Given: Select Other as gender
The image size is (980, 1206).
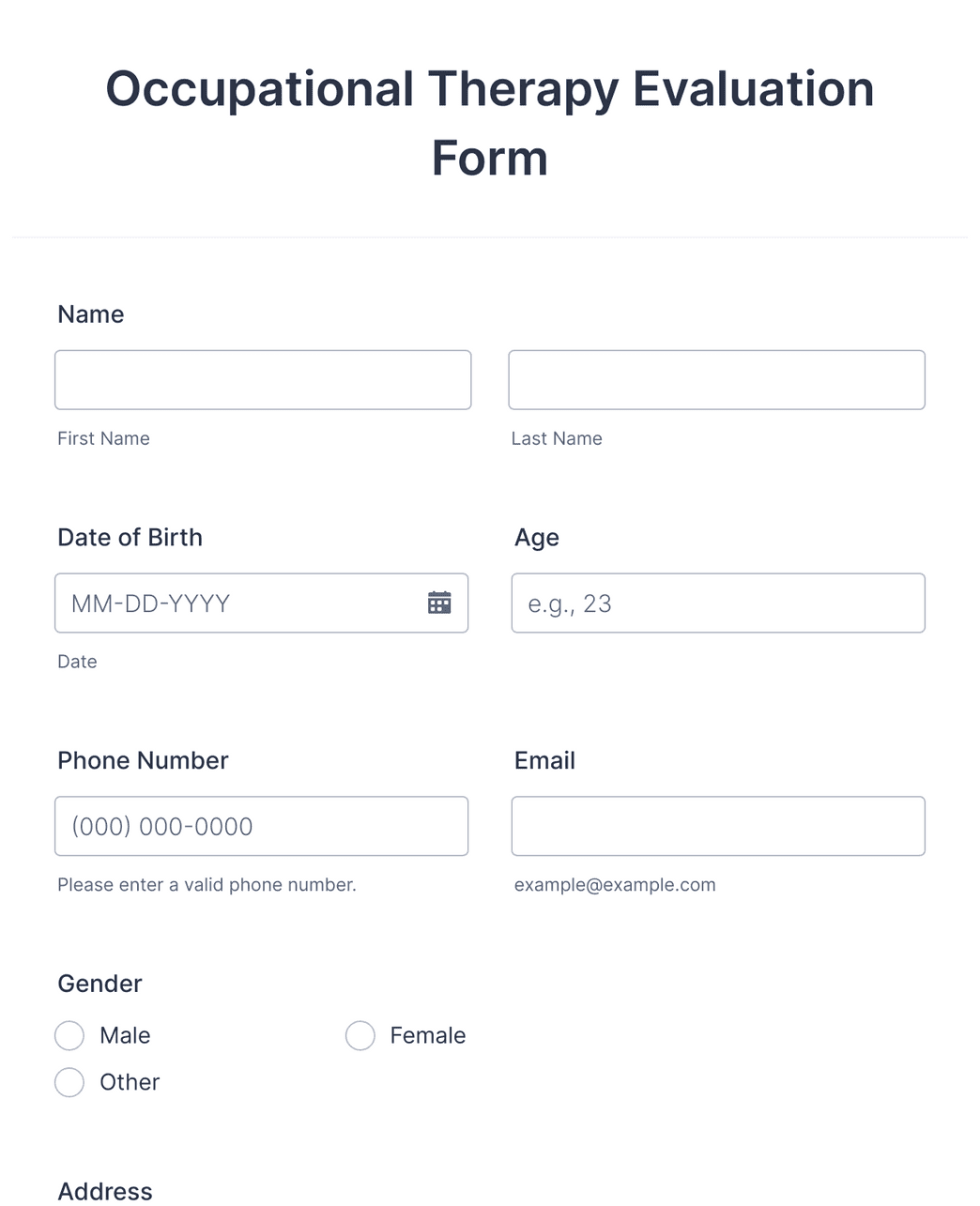Looking at the screenshot, I should (69, 1082).
